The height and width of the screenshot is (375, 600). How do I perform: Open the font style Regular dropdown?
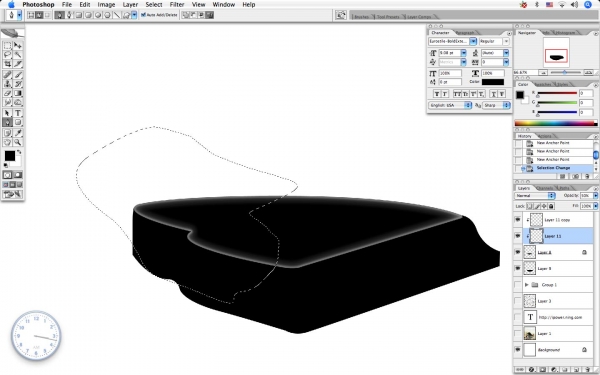point(506,41)
